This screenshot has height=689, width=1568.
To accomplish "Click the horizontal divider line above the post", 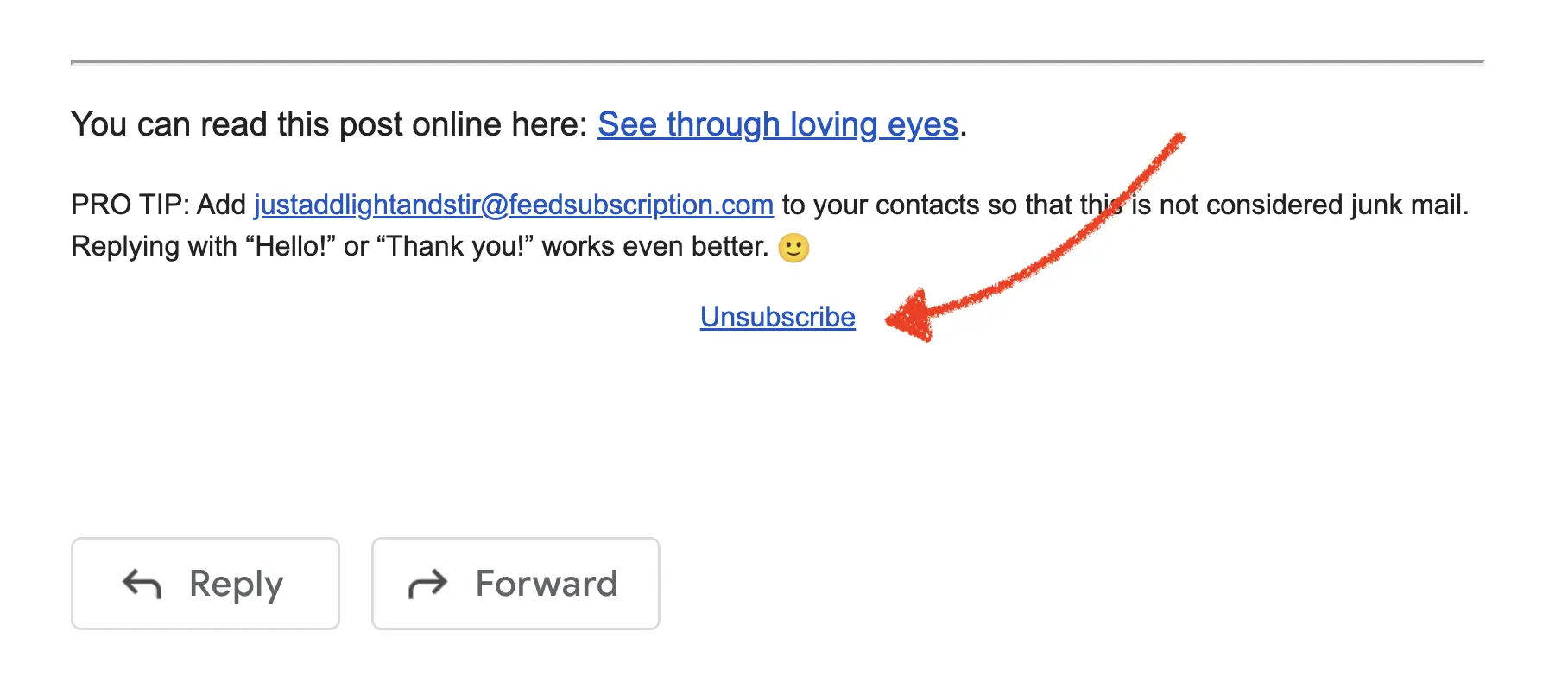I will (x=777, y=62).
